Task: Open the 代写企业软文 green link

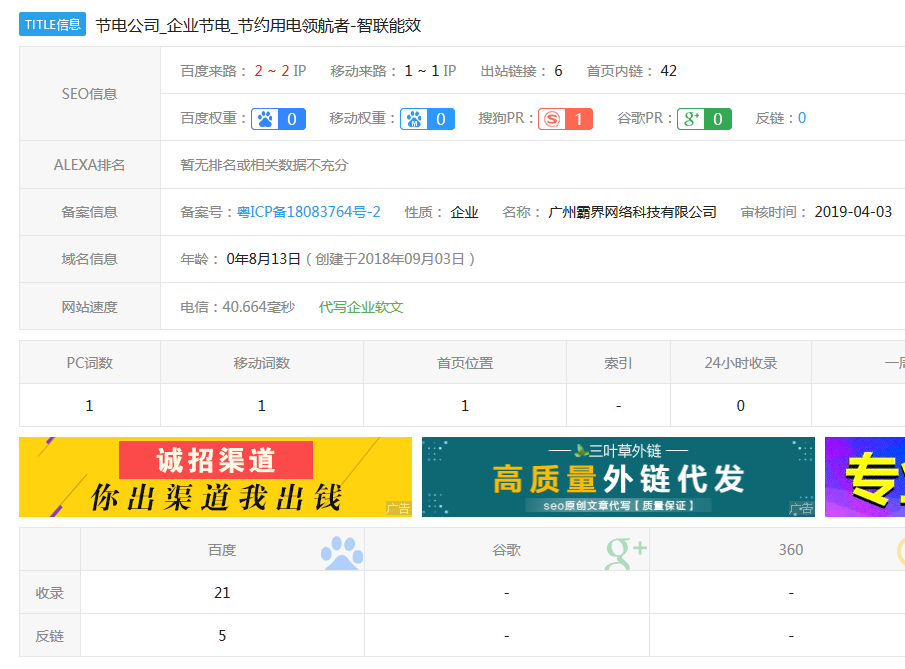Action: [x=361, y=307]
